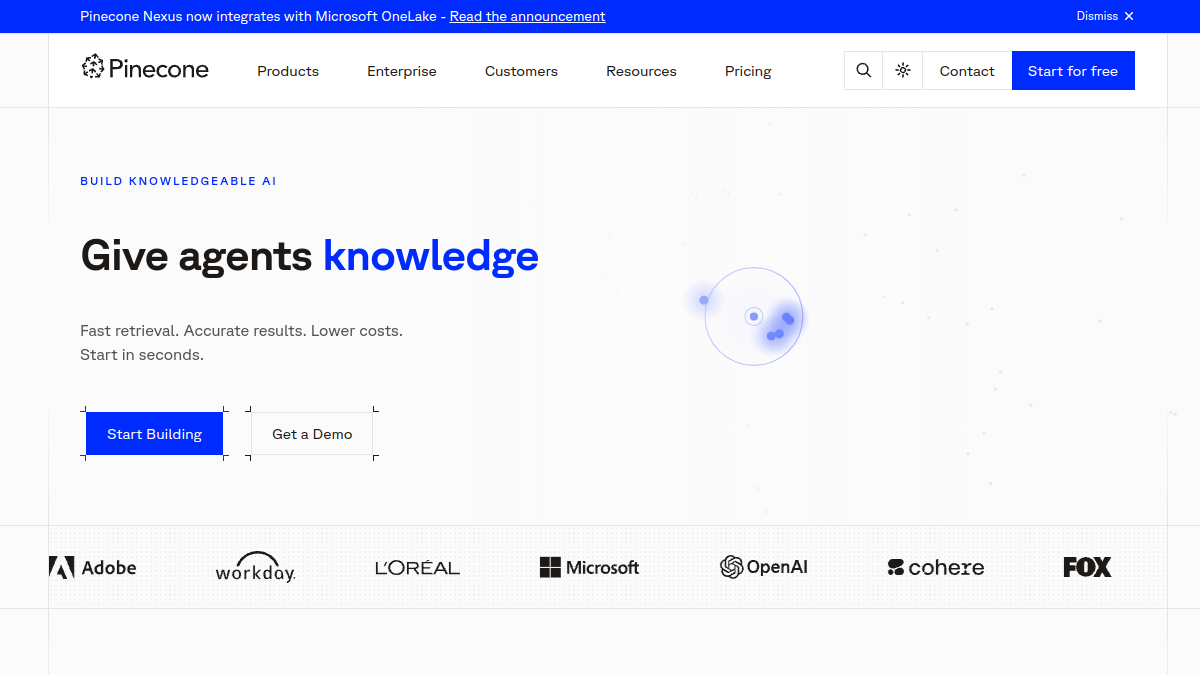This screenshot has height=675, width=1200.
Task: Open the Customers menu
Action: tap(521, 71)
